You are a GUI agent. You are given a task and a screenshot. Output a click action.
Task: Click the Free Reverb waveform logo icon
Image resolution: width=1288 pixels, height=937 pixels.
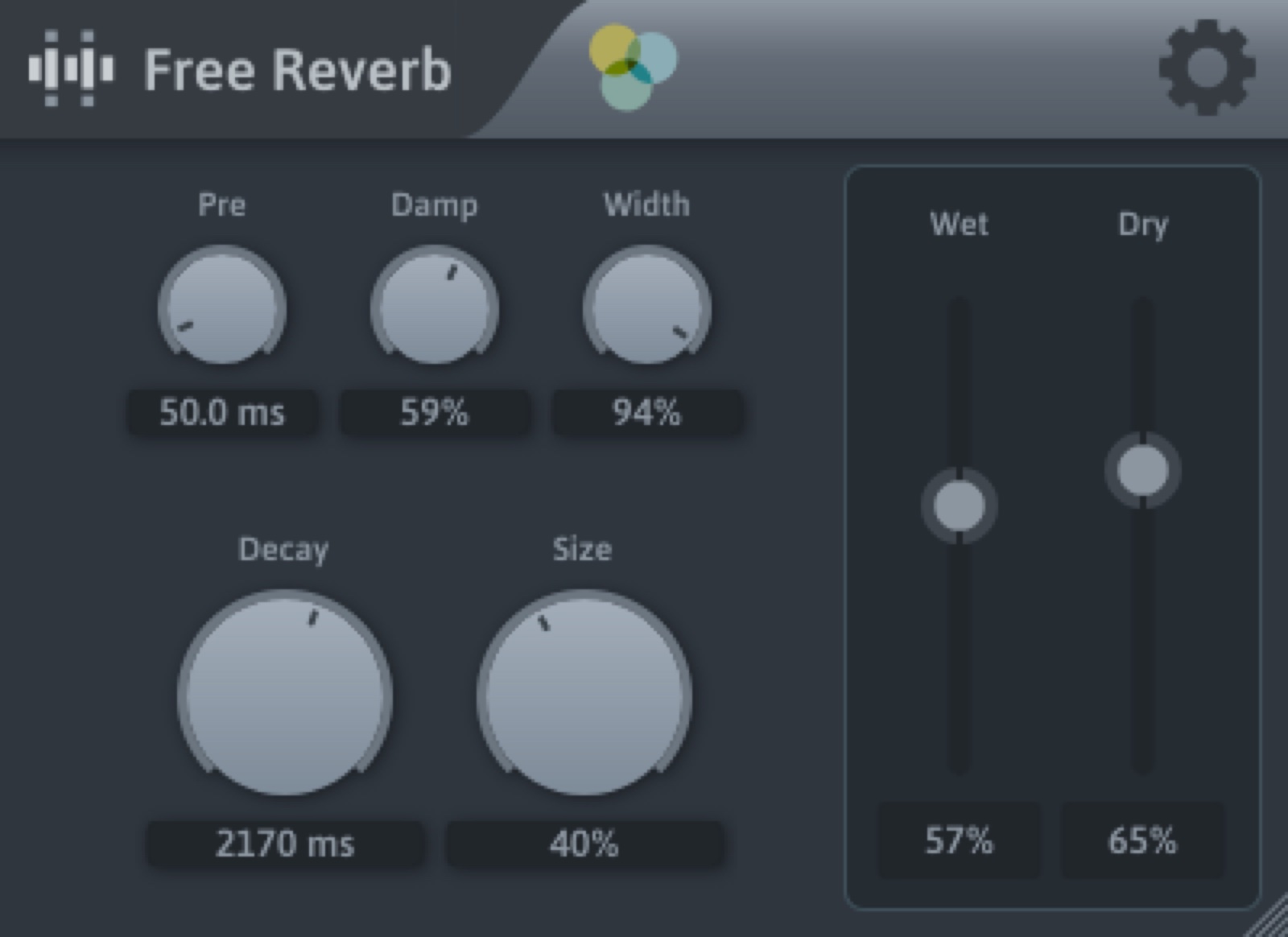(71, 68)
